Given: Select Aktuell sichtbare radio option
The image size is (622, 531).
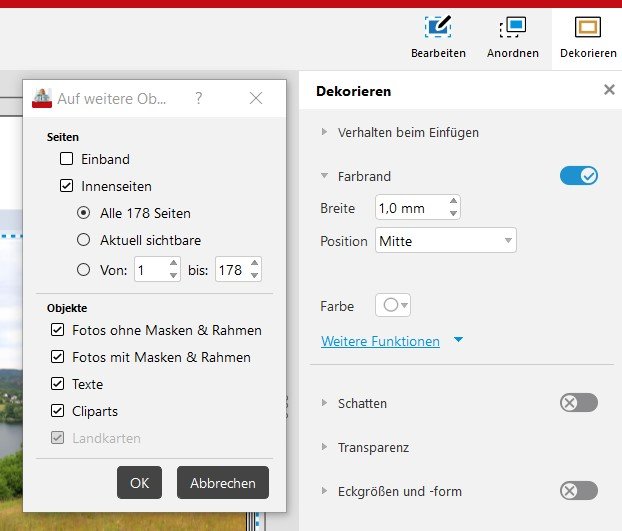Looking at the screenshot, I should tap(83, 240).
